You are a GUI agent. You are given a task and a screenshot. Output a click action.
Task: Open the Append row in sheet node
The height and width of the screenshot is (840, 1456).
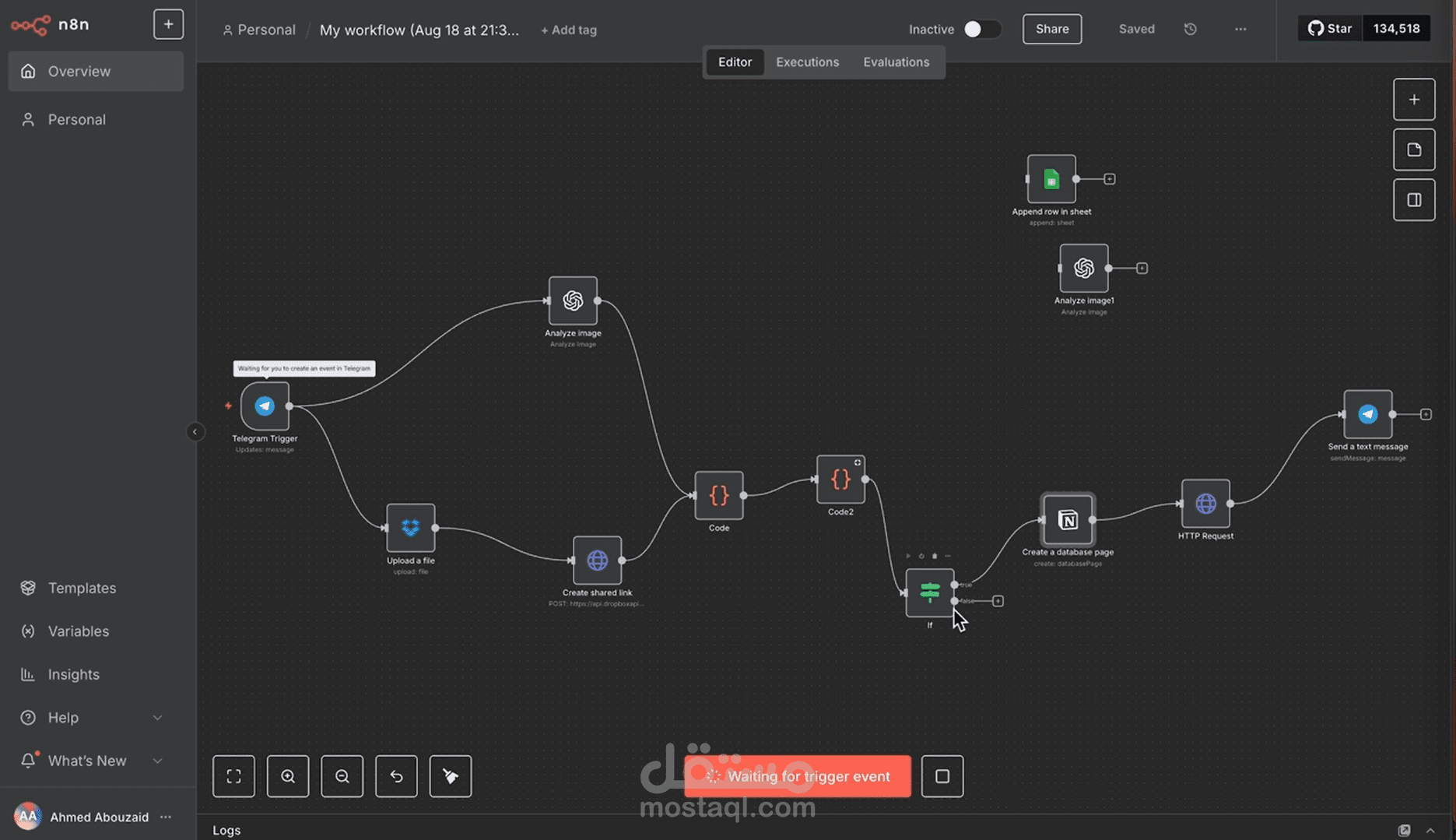click(x=1051, y=179)
